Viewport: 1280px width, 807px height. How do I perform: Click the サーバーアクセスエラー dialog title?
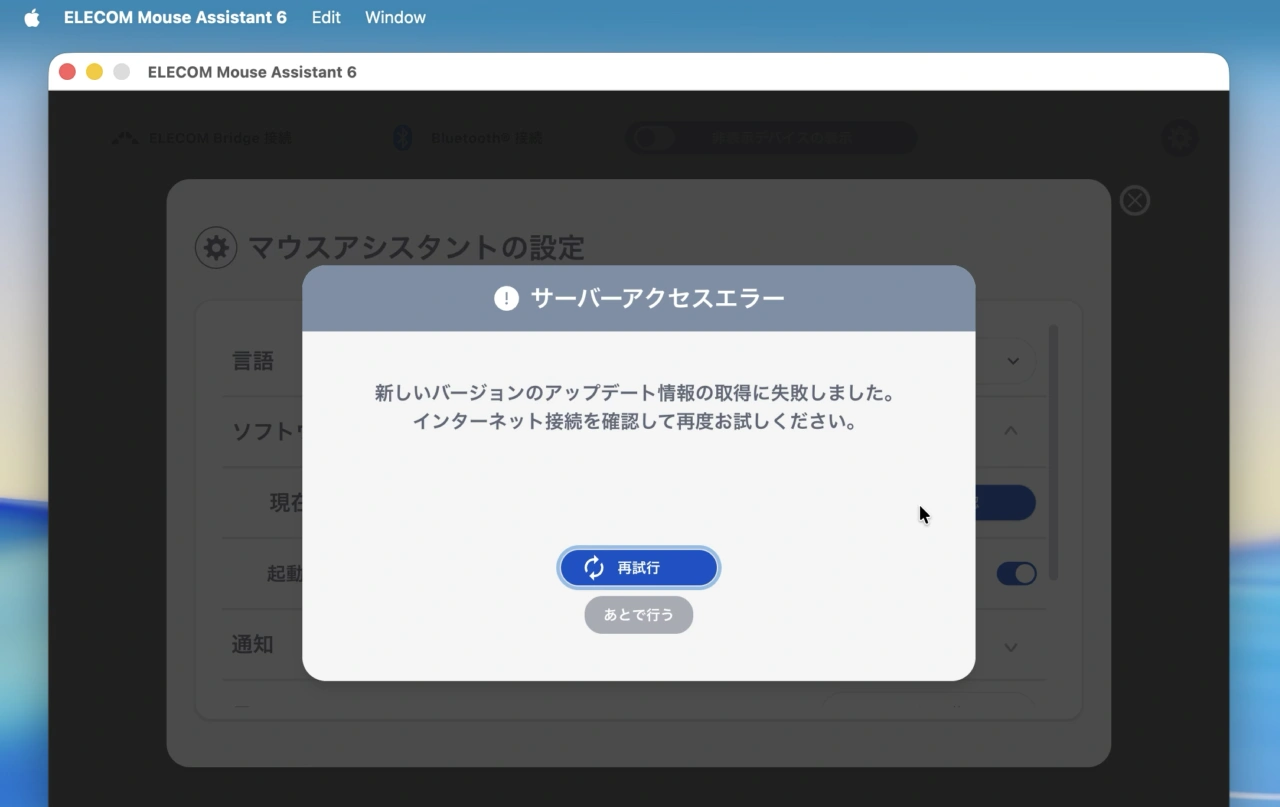(x=657, y=298)
